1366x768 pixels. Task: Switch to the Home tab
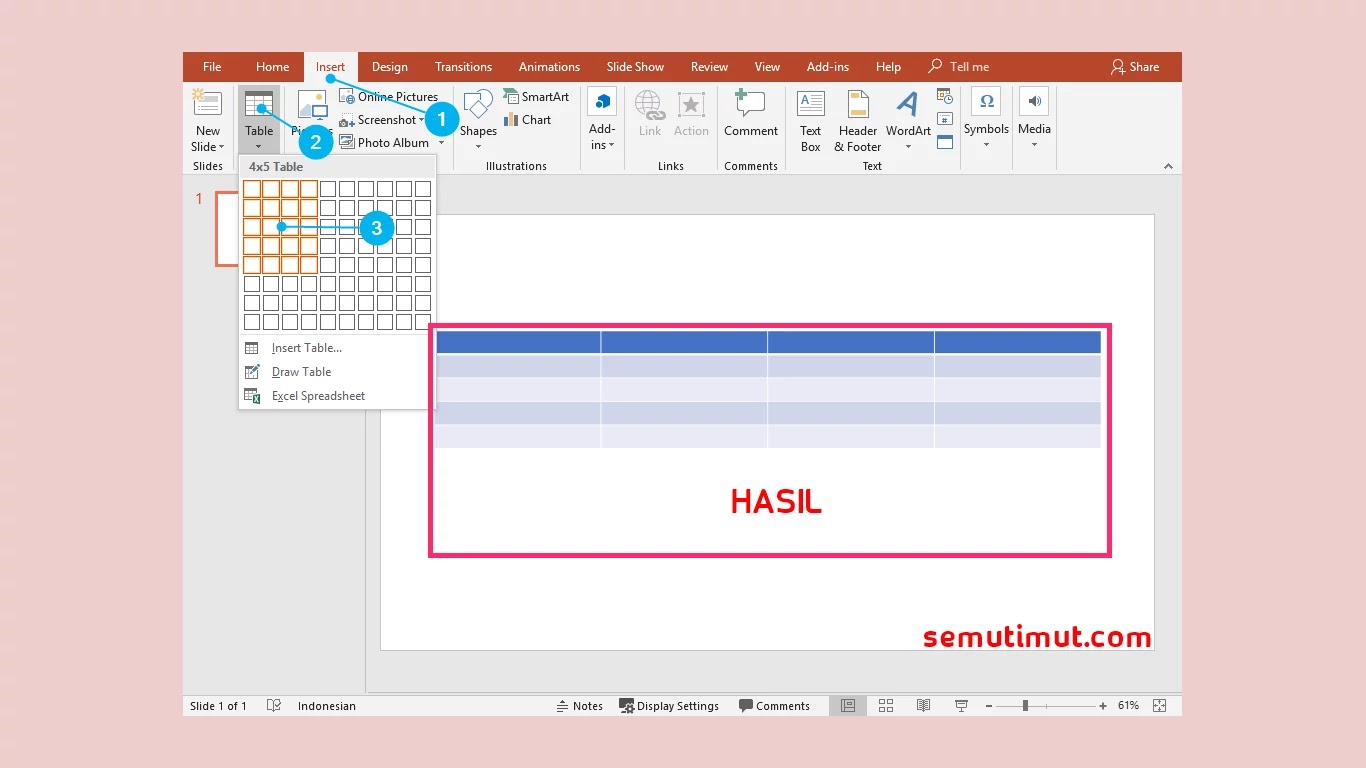[x=272, y=67]
